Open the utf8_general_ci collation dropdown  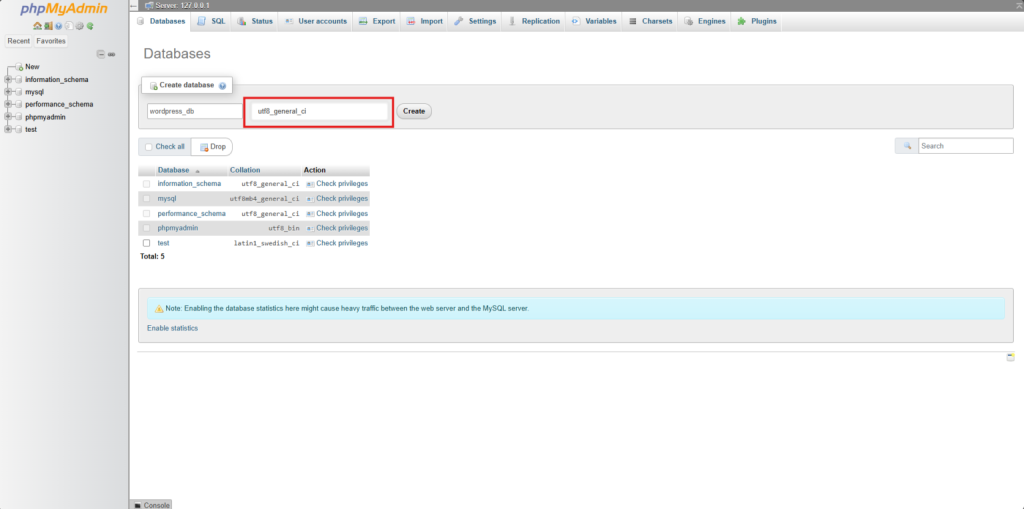click(318, 111)
